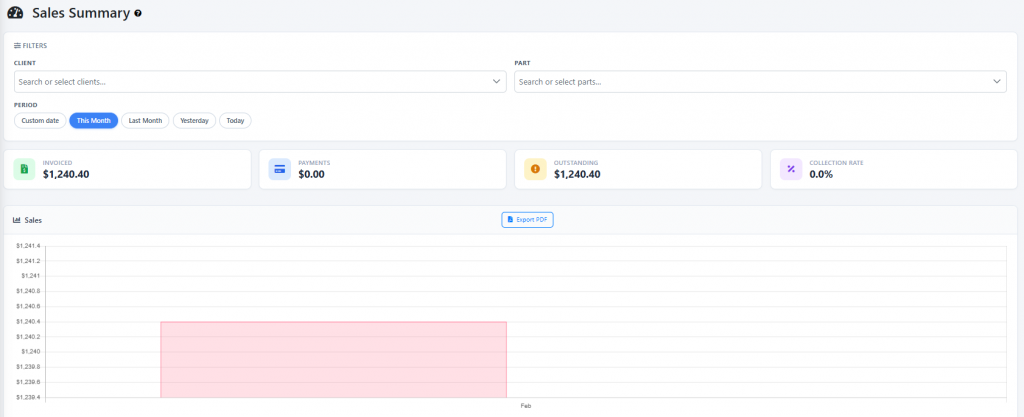Click the dashboard gauge icon beside Sales Summary
The height and width of the screenshot is (417, 1024).
(x=14, y=13)
